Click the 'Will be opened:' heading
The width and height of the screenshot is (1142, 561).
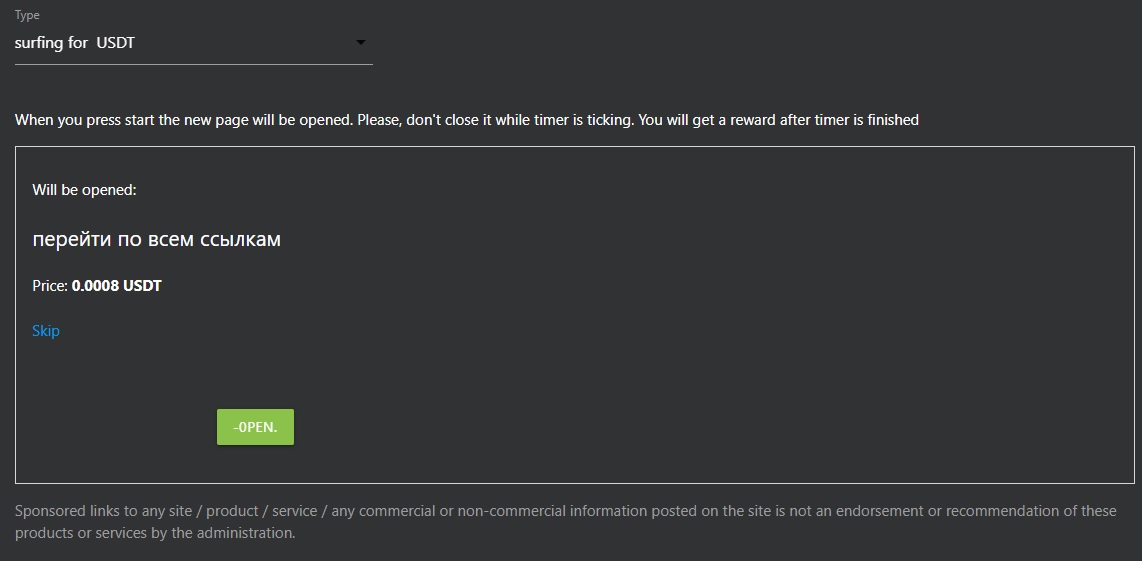tap(84, 190)
